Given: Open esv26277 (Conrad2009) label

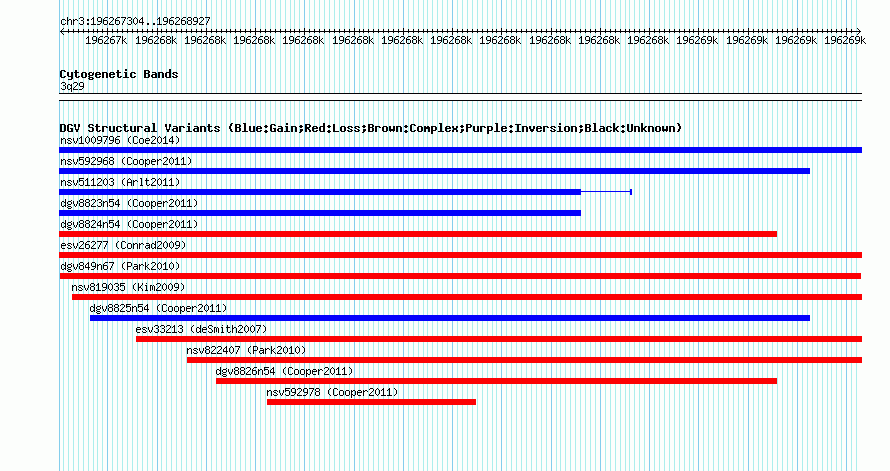Looking at the screenshot, I should coord(123,245).
